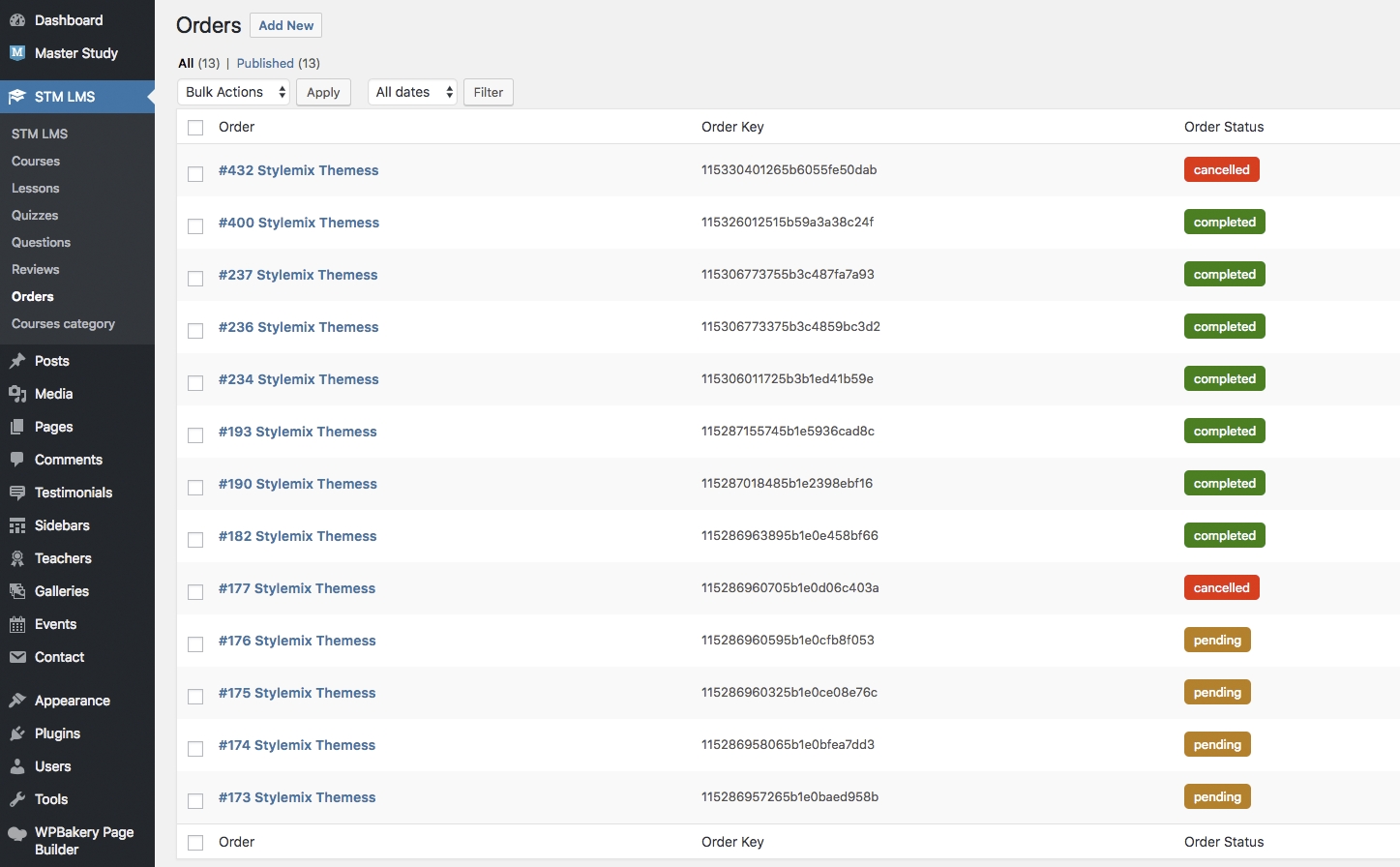Open the Bulk Actions dropdown
1400x867 pixels.
coord(235,92)
